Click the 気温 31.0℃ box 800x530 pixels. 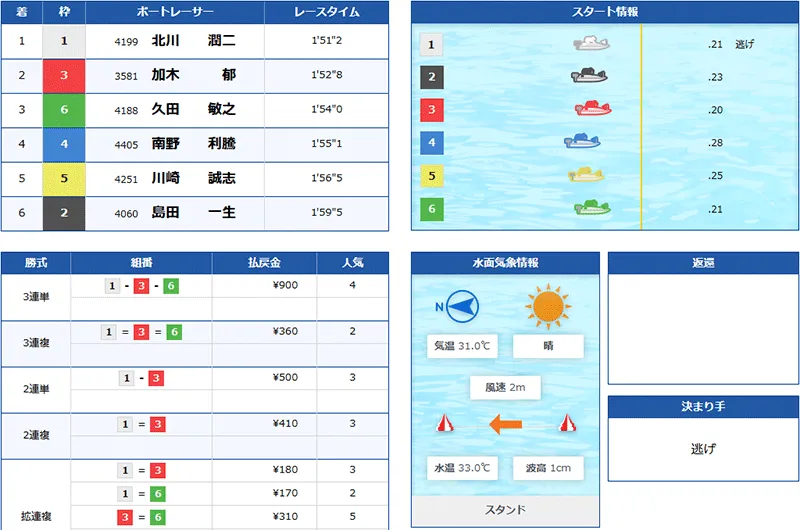pyautogui.click(x=462, y=346)
